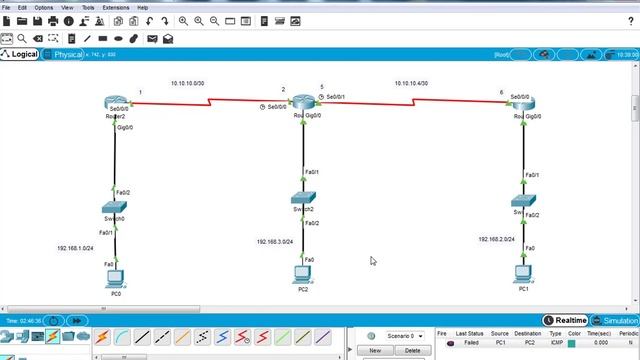Open the Edit menu

point(22,7)
